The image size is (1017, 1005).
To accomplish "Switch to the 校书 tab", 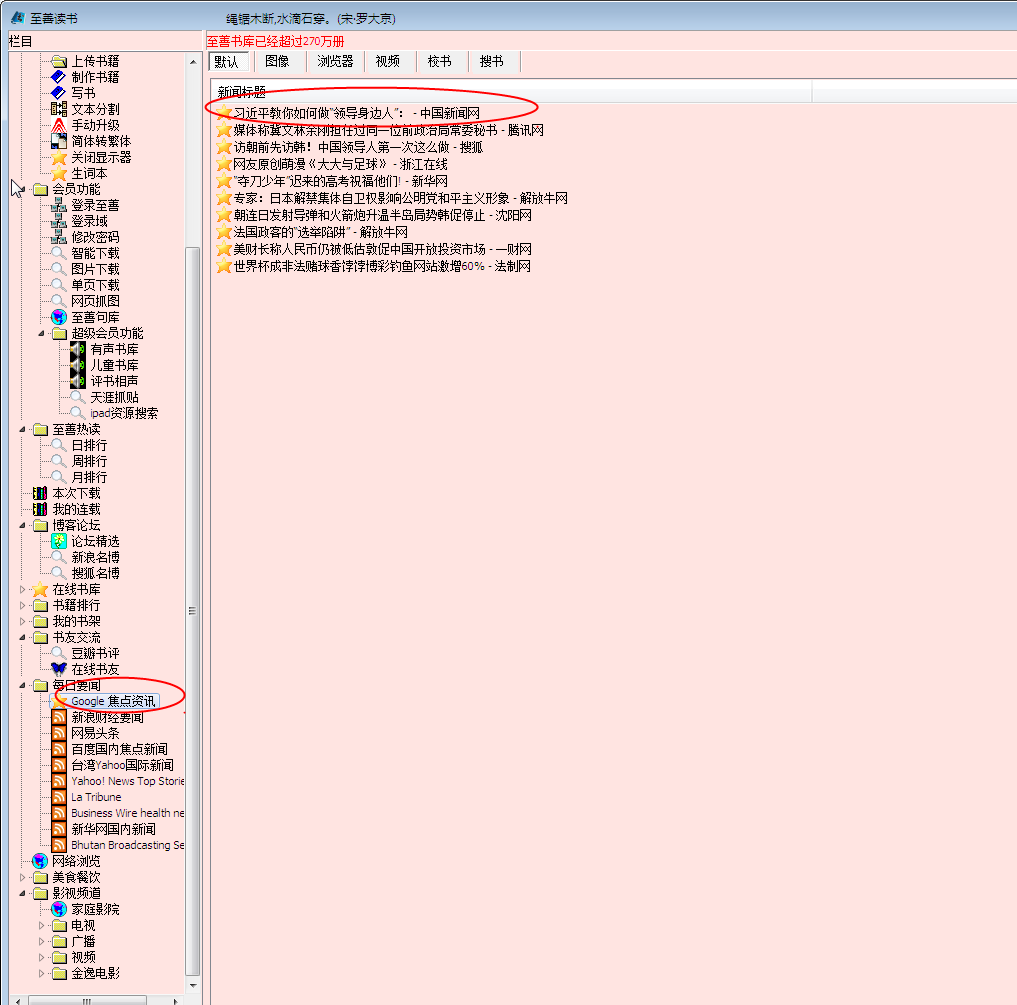I will 440,62.
